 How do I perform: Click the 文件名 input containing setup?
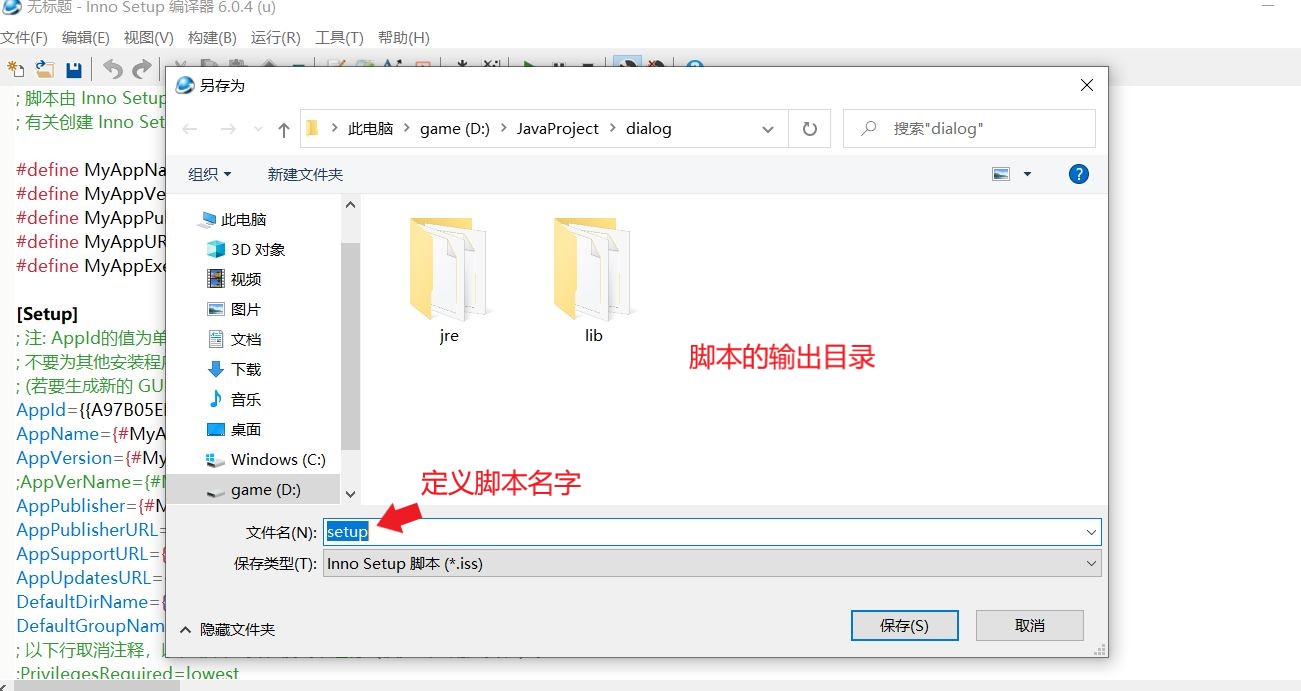coord(711,532)
